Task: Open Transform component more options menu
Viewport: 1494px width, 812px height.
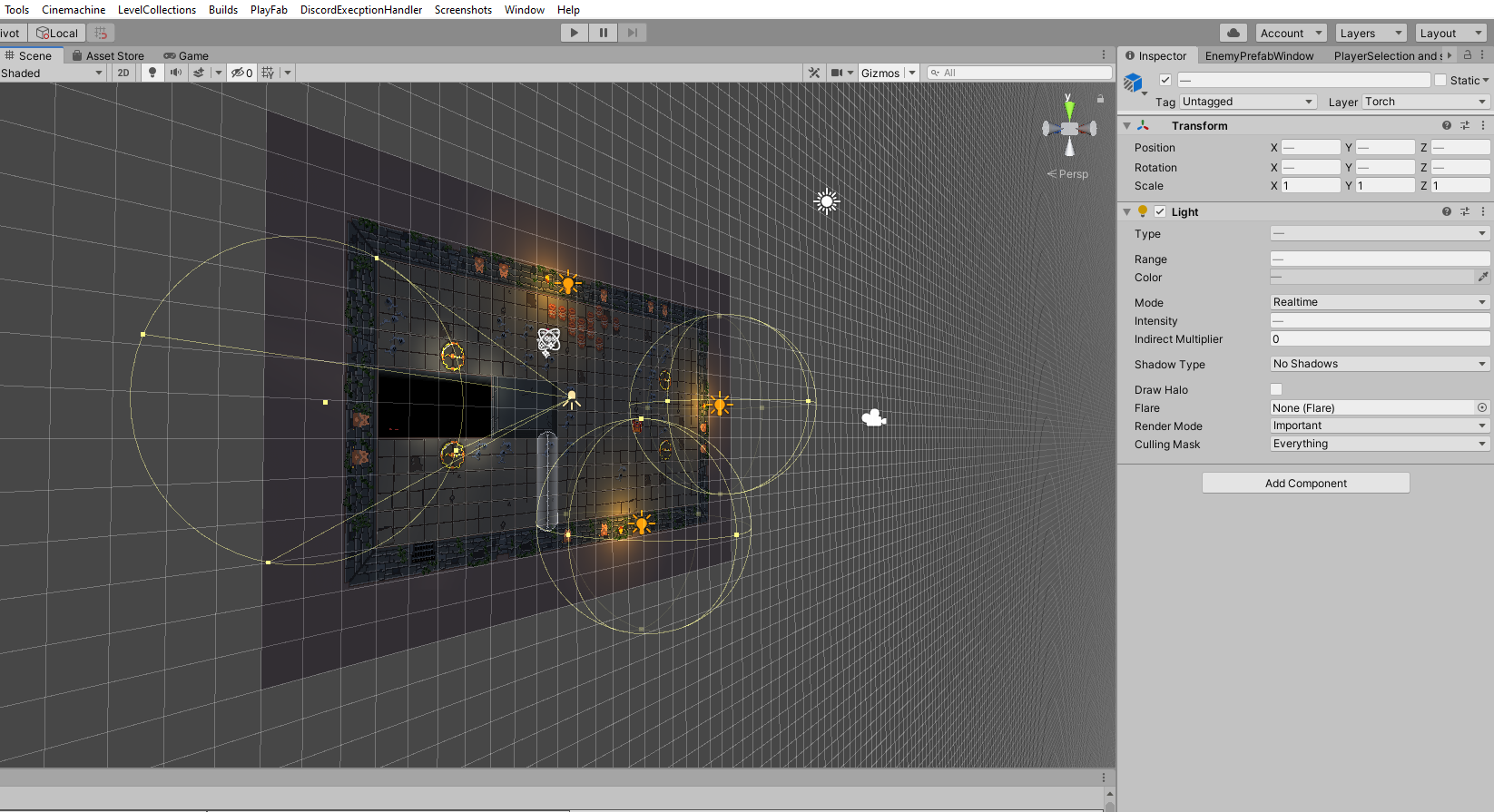Action: 1483,125
